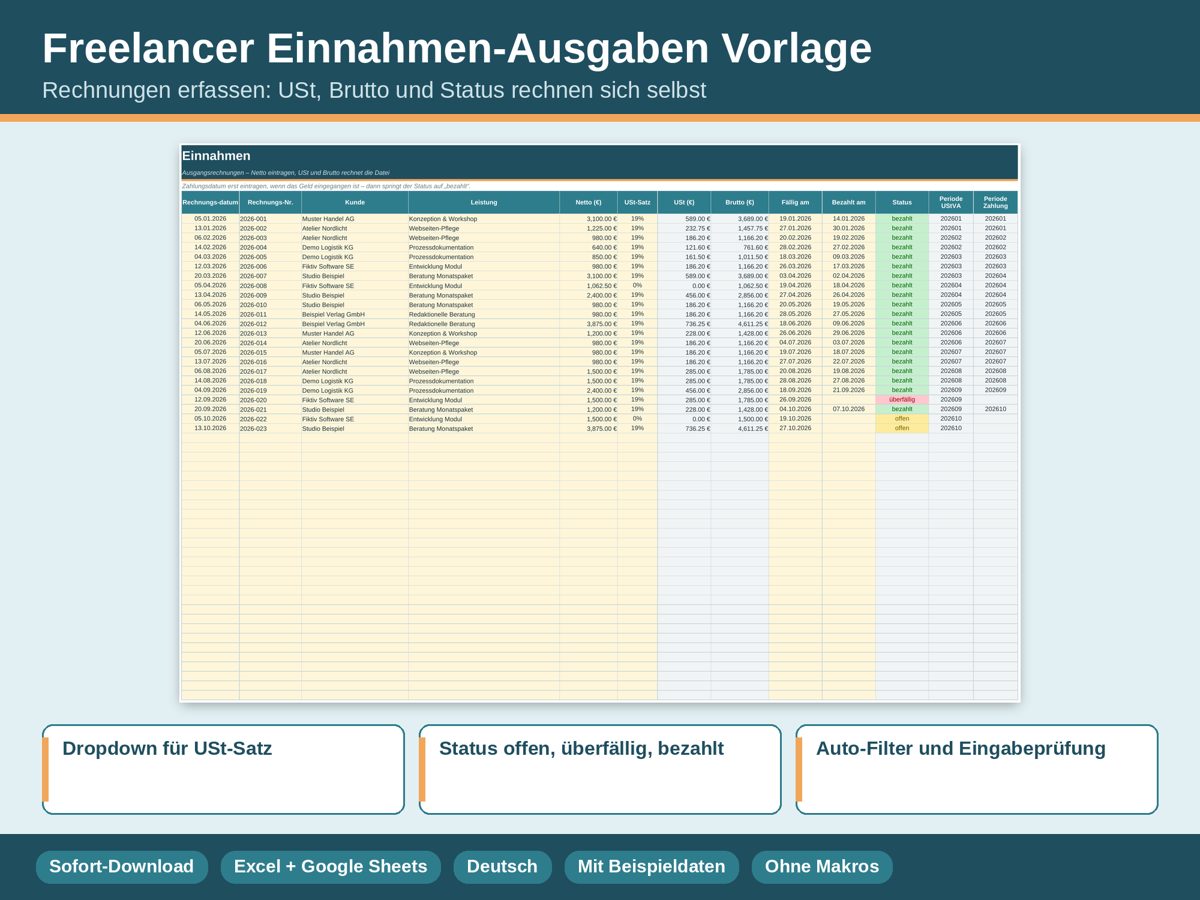Click the Periode UStVA column header
Viewport: 1200px width, 900px height.
pos(951,202)
